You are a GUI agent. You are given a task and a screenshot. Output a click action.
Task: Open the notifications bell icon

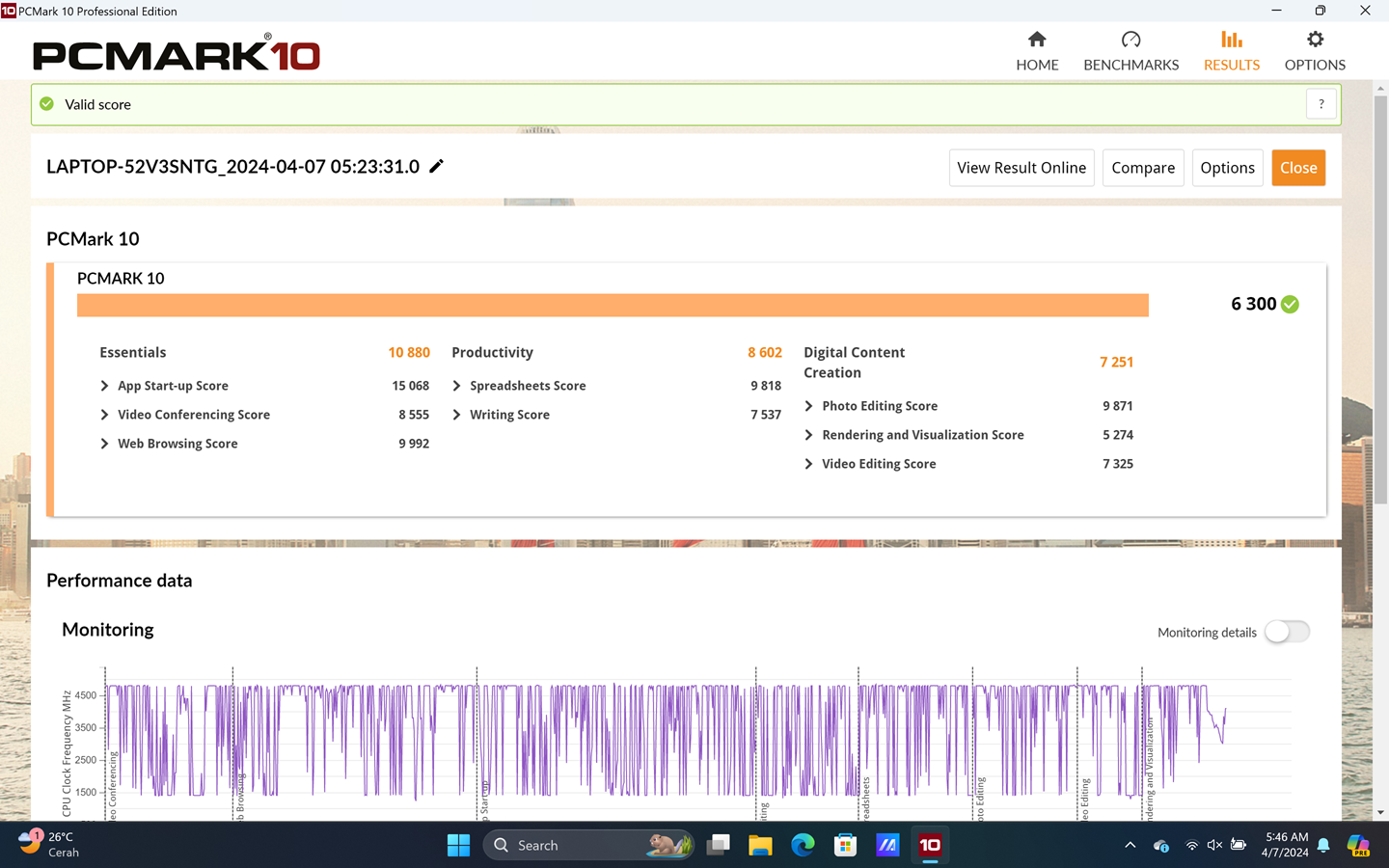[1323, 846]
